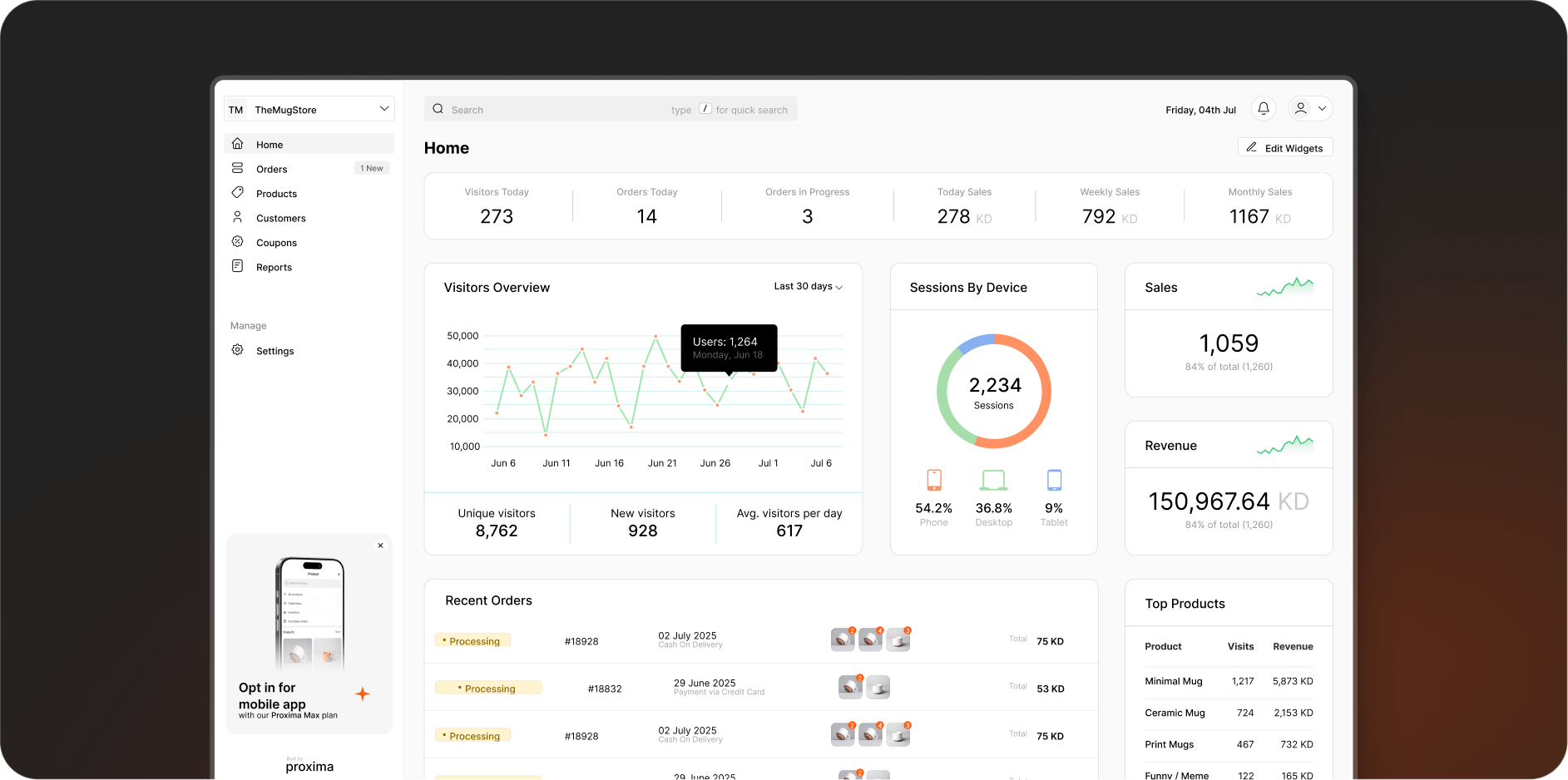Click the Monthly Sales value 1167 KD

(1260, 216)
